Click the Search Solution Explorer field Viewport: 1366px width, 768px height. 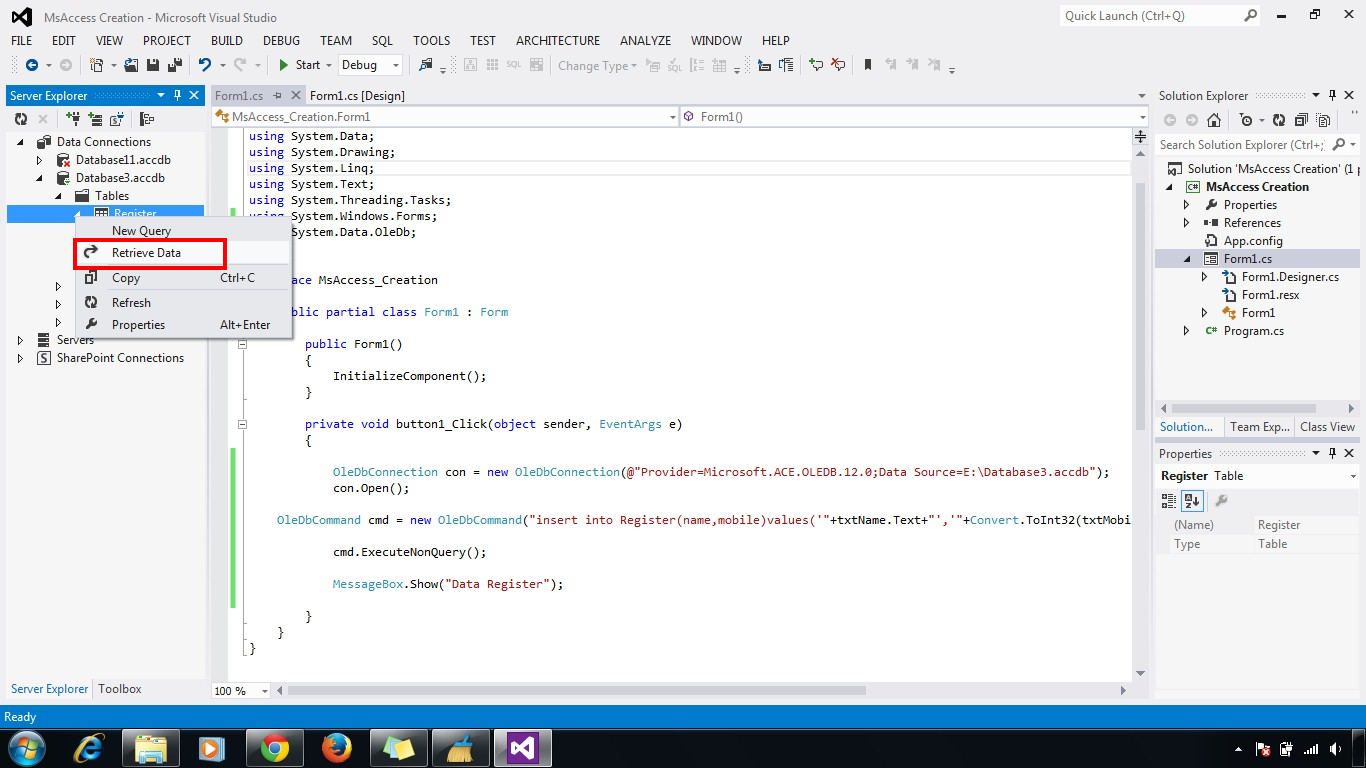(1257, 145)
